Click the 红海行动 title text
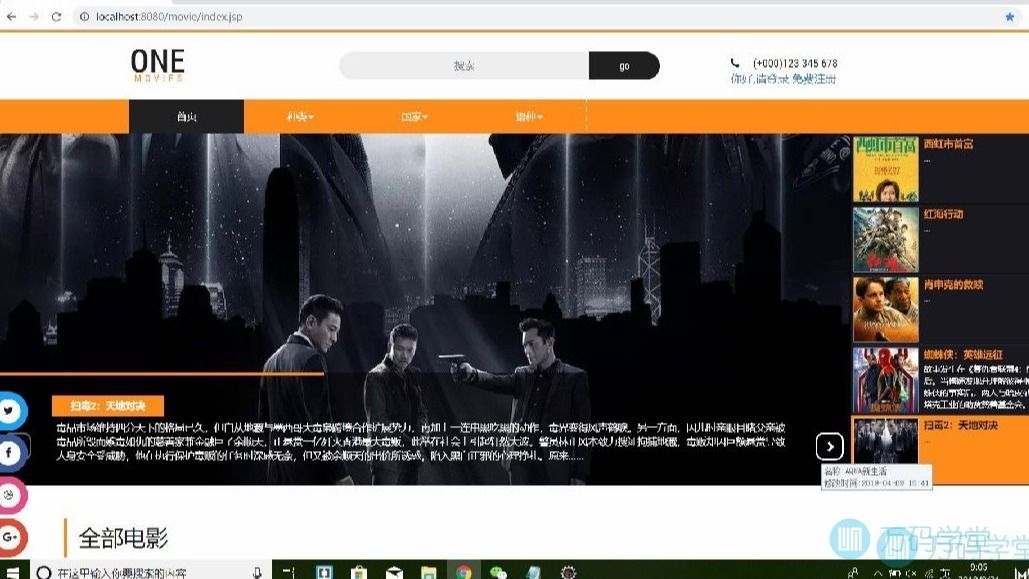The width and height of the screenshot is (1029, 579). click(943, 214)
